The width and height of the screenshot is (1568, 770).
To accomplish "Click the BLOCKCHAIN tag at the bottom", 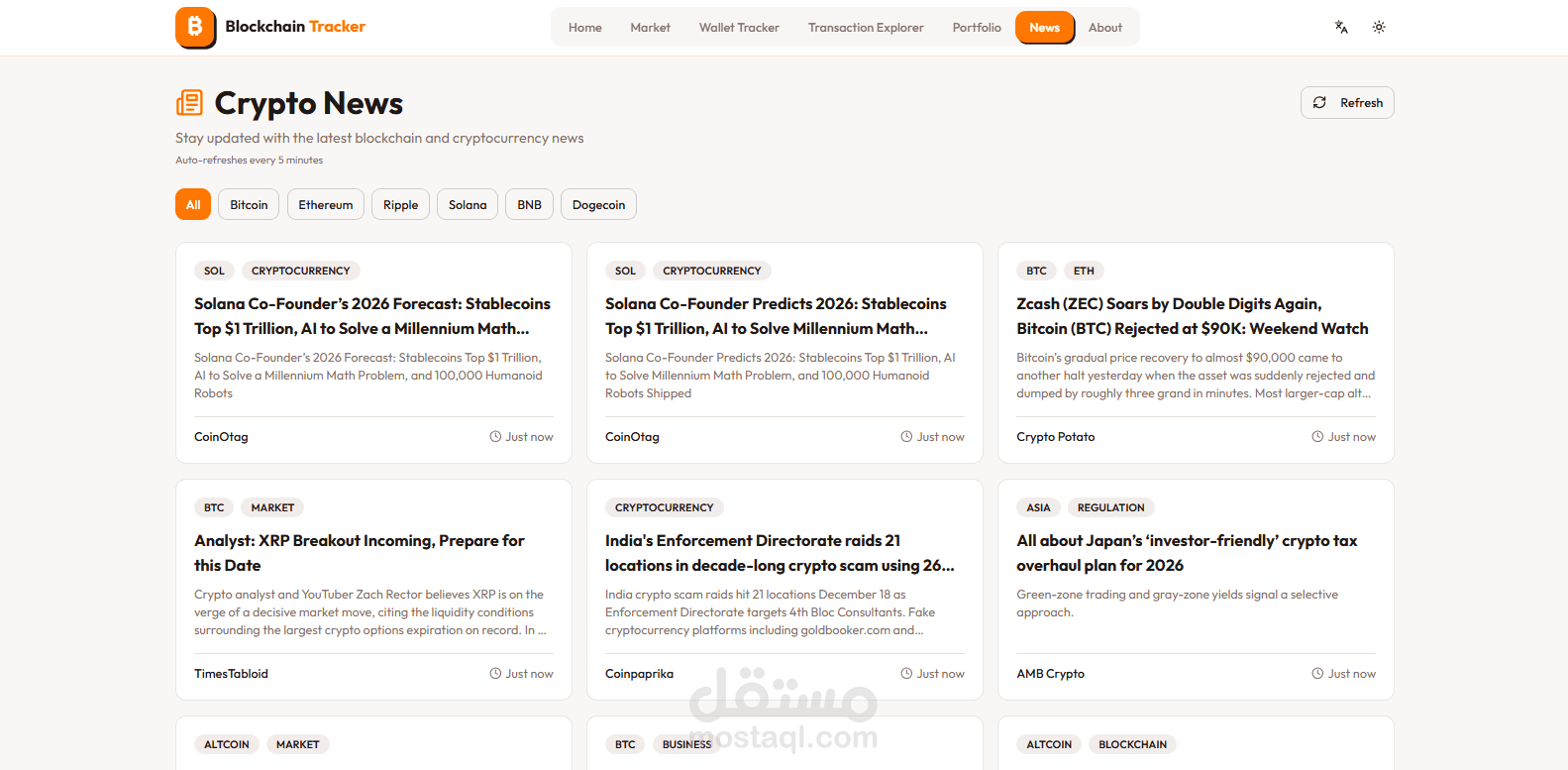I will click(x=1132, y=744).
